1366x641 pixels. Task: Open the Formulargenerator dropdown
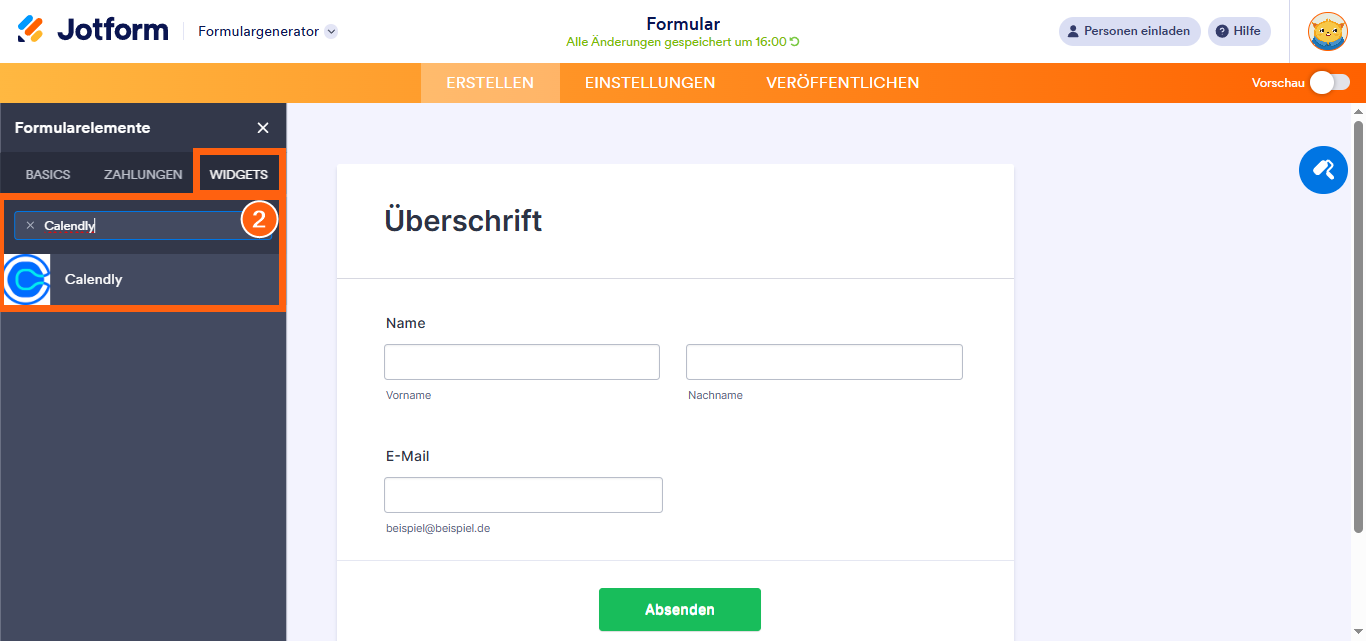point(265,31)
